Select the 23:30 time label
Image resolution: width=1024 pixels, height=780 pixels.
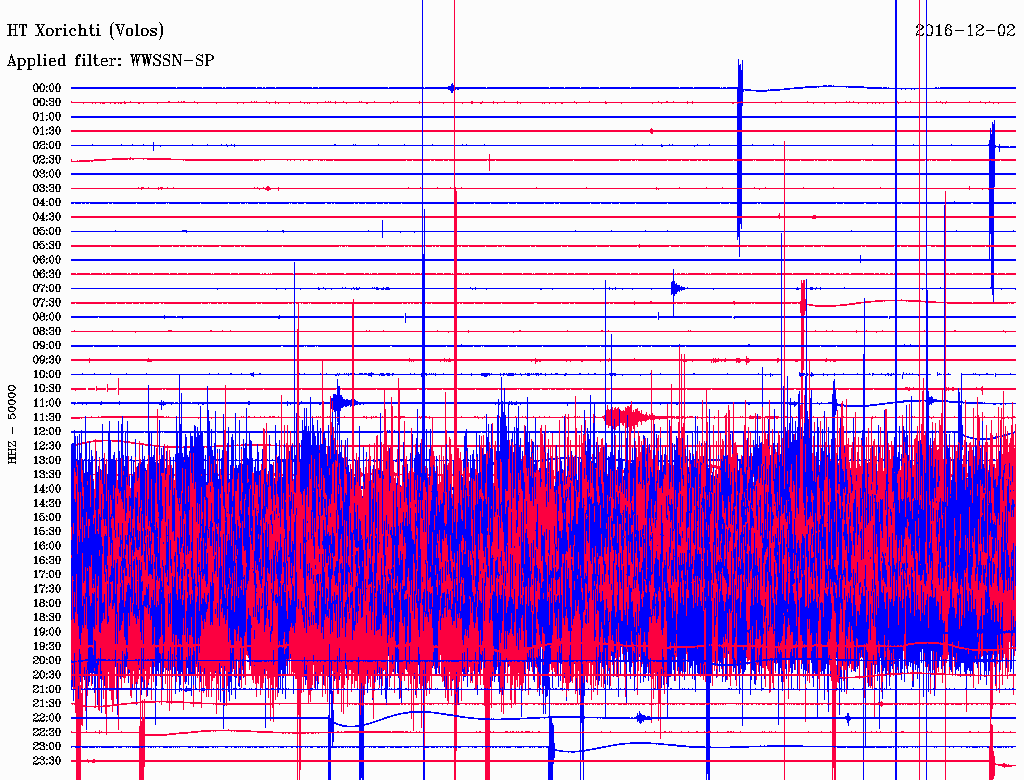tap(47, 760)
